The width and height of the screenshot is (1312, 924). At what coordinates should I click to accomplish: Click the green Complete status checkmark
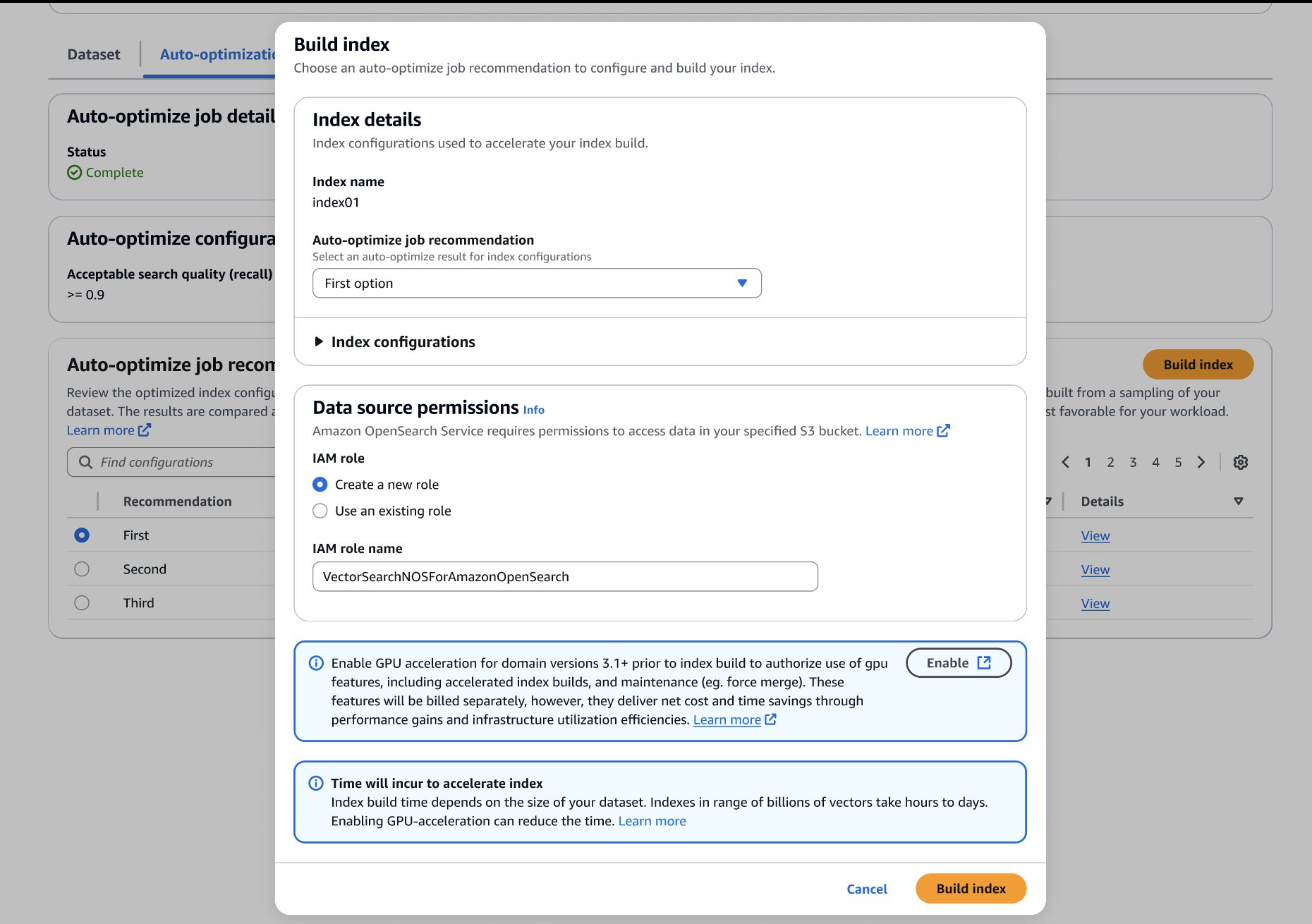[75, 172]
